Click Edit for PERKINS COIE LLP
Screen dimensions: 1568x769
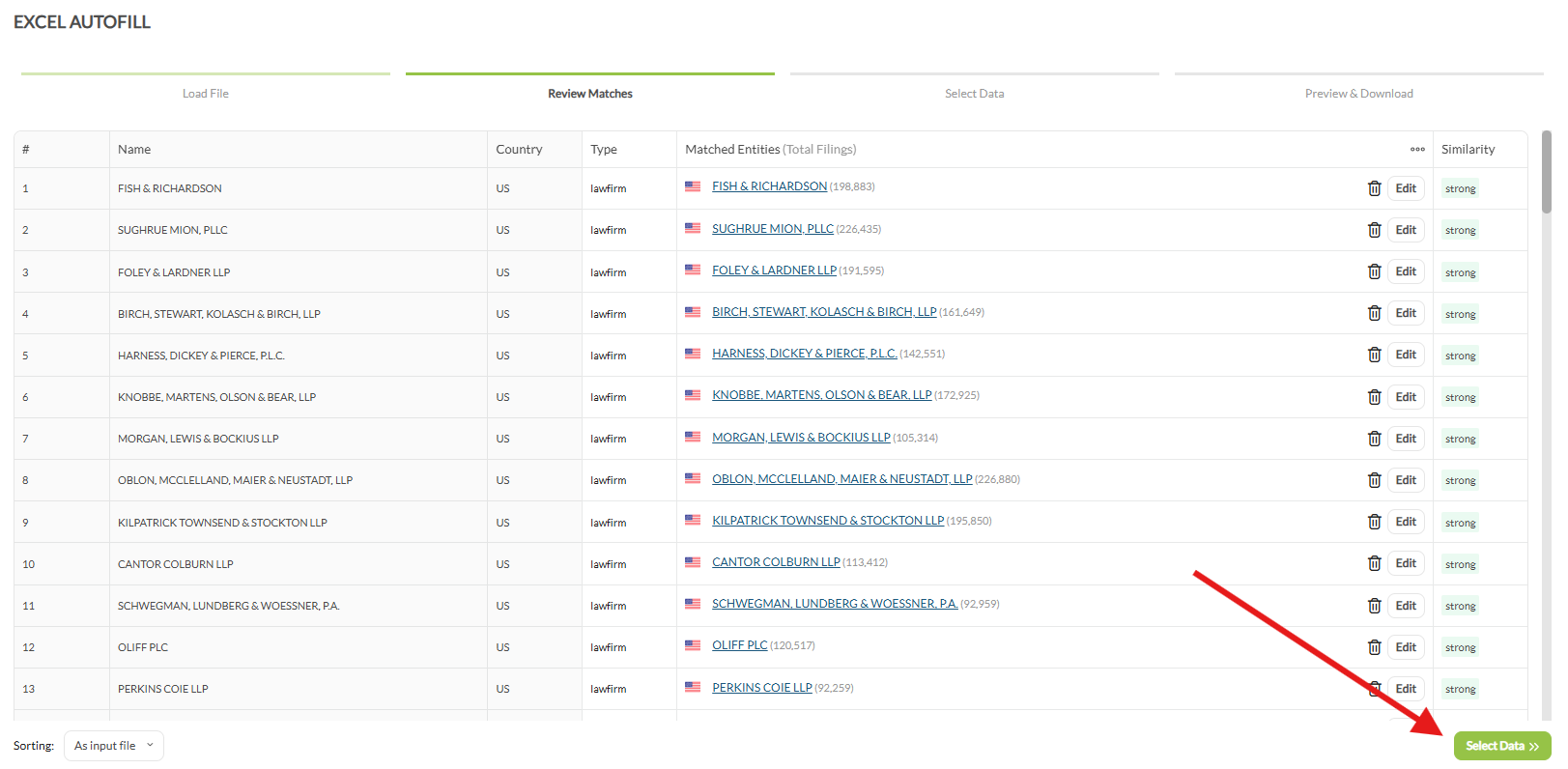click(1406, 689)
